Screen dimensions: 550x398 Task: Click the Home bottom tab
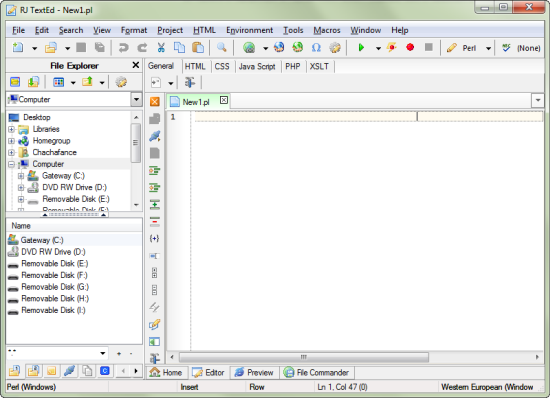point(166,372)
